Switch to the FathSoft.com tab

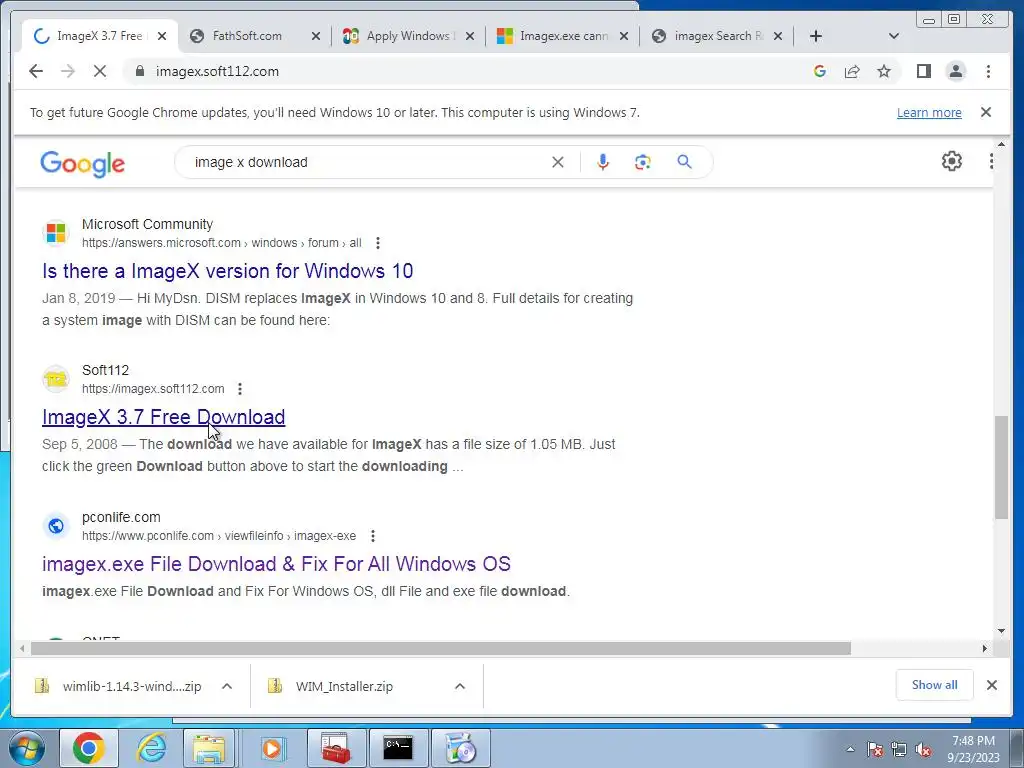[x=247, y=36]
